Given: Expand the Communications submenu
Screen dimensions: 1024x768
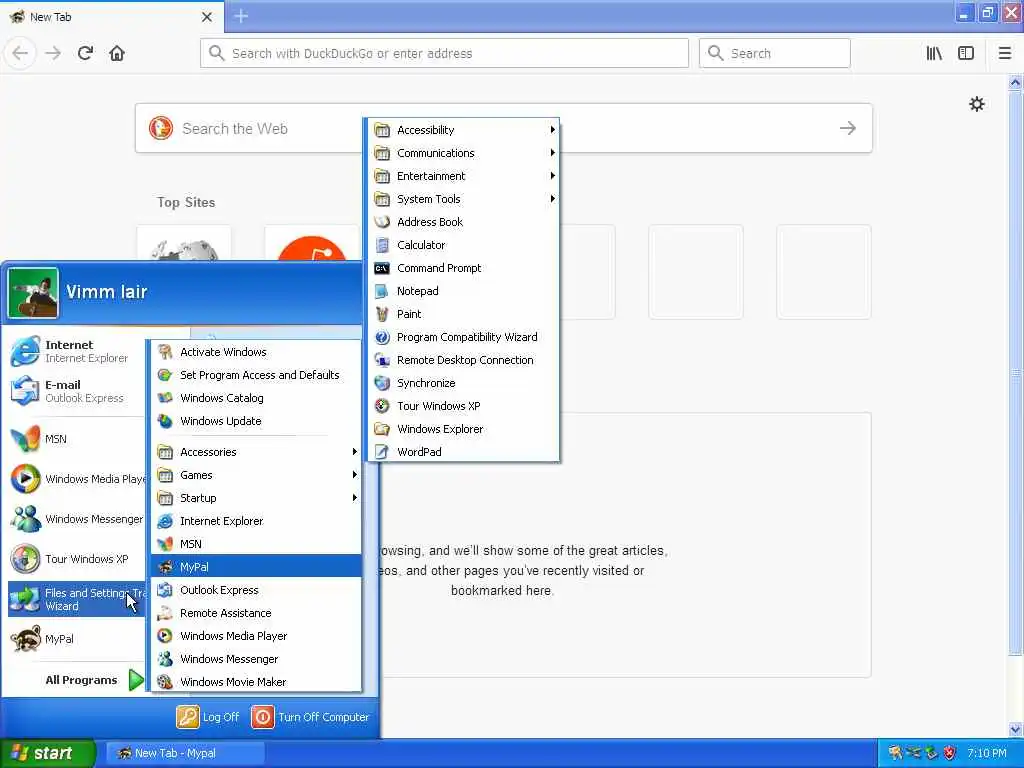Looking at the screenshot, I should [464, 153].
